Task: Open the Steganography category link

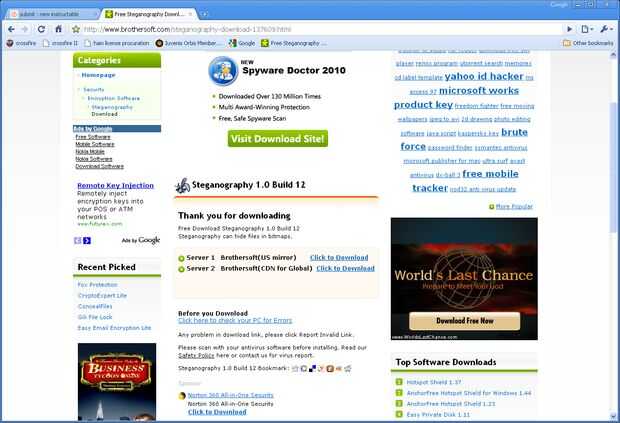Action: (x=112, y=107)
